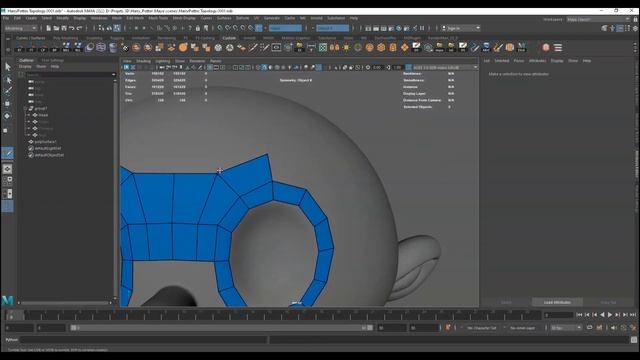
Task: Open the Help menu in main menu bar
Action: coord(354,18)
